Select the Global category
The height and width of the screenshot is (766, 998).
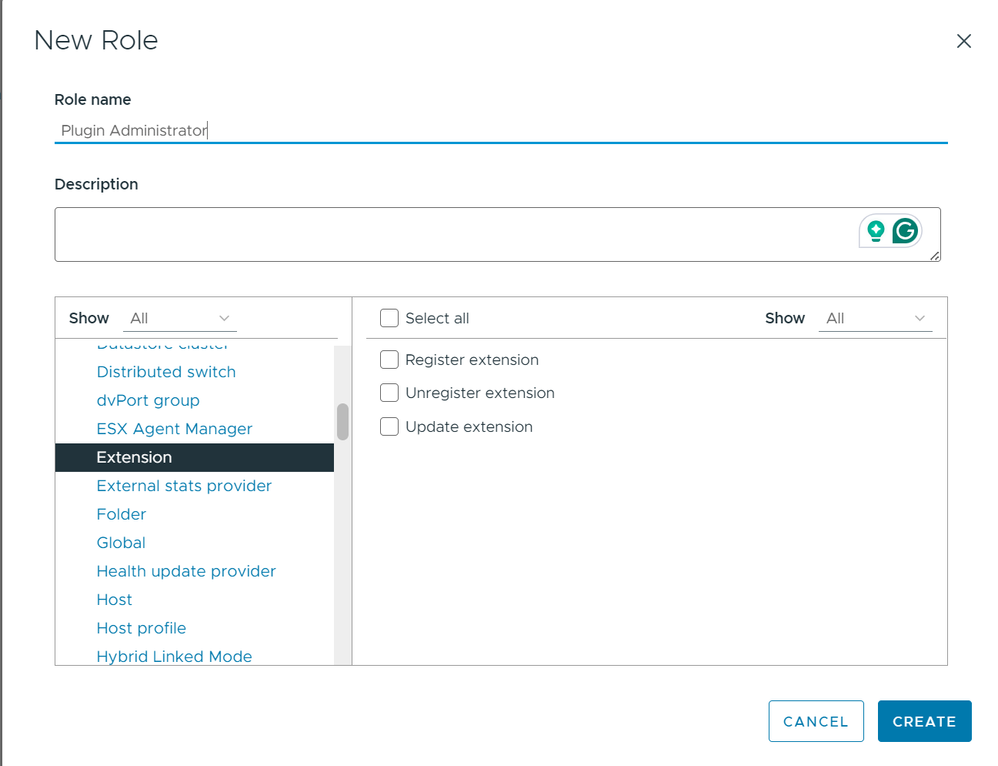click(121, 543)
